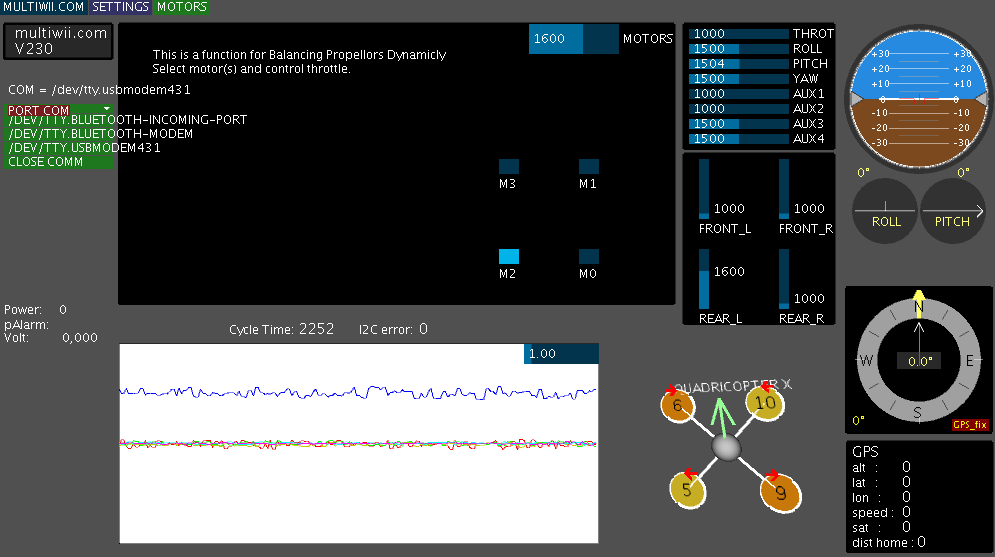The image size is (995, 557).
Task: Toggle the M1 motor selector
Action: pos(589,167)
